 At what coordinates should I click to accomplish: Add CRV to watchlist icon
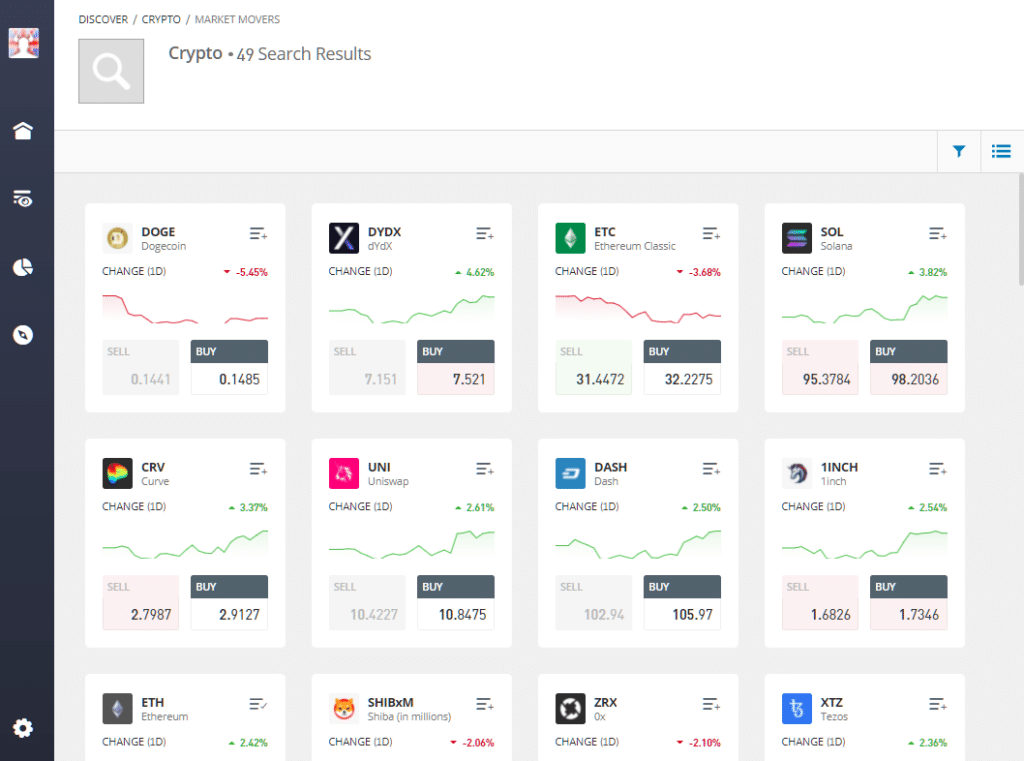(258, 469)
